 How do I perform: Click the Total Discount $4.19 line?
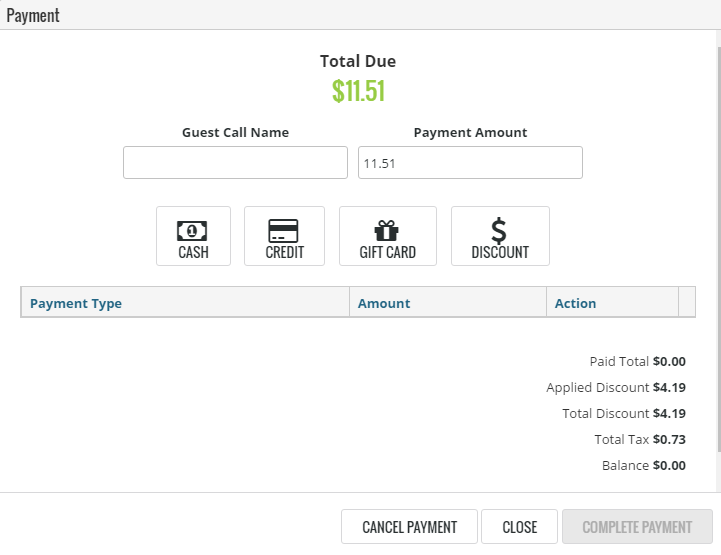pos(624,414)
